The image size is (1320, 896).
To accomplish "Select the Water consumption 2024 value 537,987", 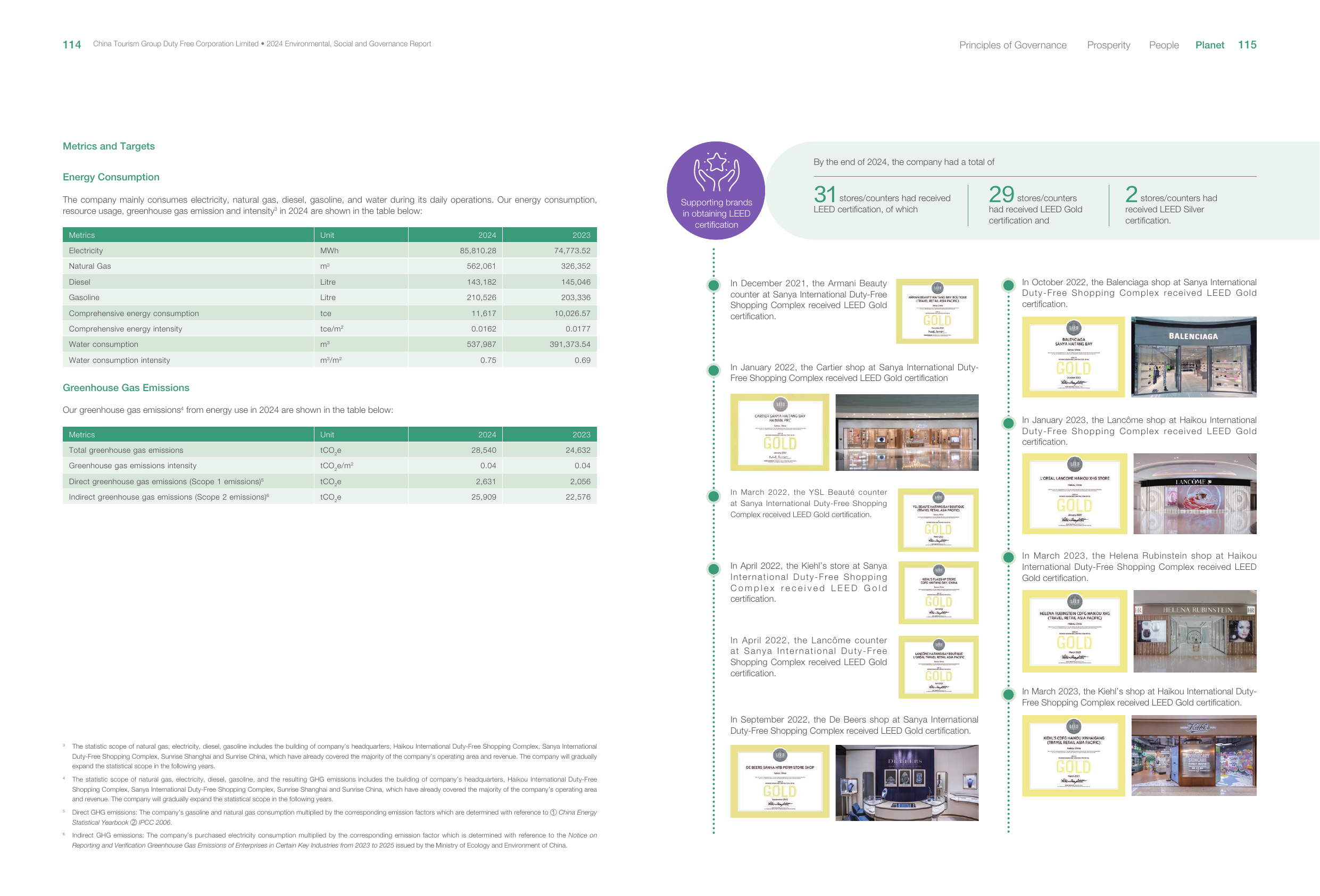I will coord(481,344).
